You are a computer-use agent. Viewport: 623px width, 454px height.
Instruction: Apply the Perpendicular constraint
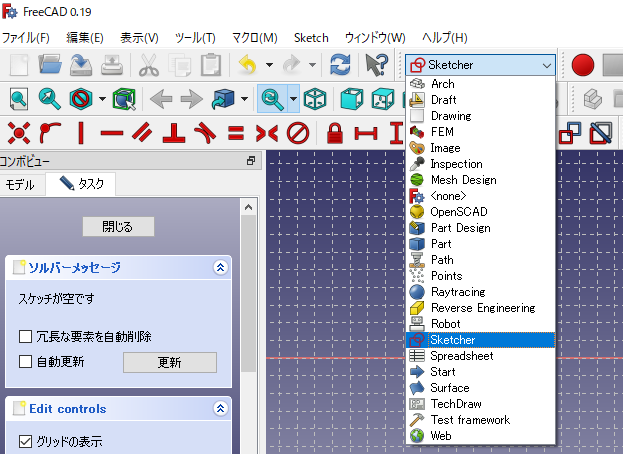(x=174, y=133)
